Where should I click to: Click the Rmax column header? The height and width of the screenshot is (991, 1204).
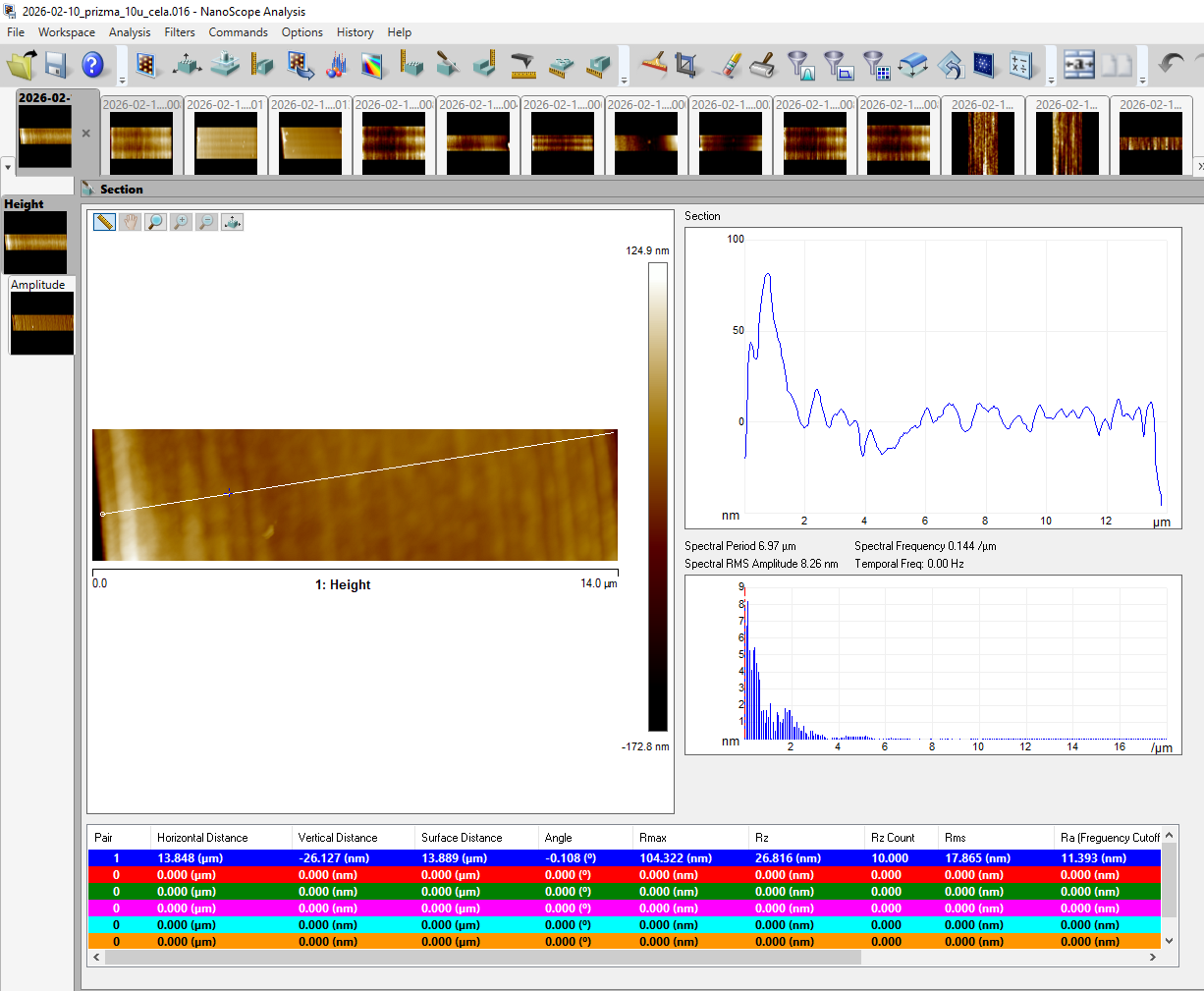coord(653,838)
